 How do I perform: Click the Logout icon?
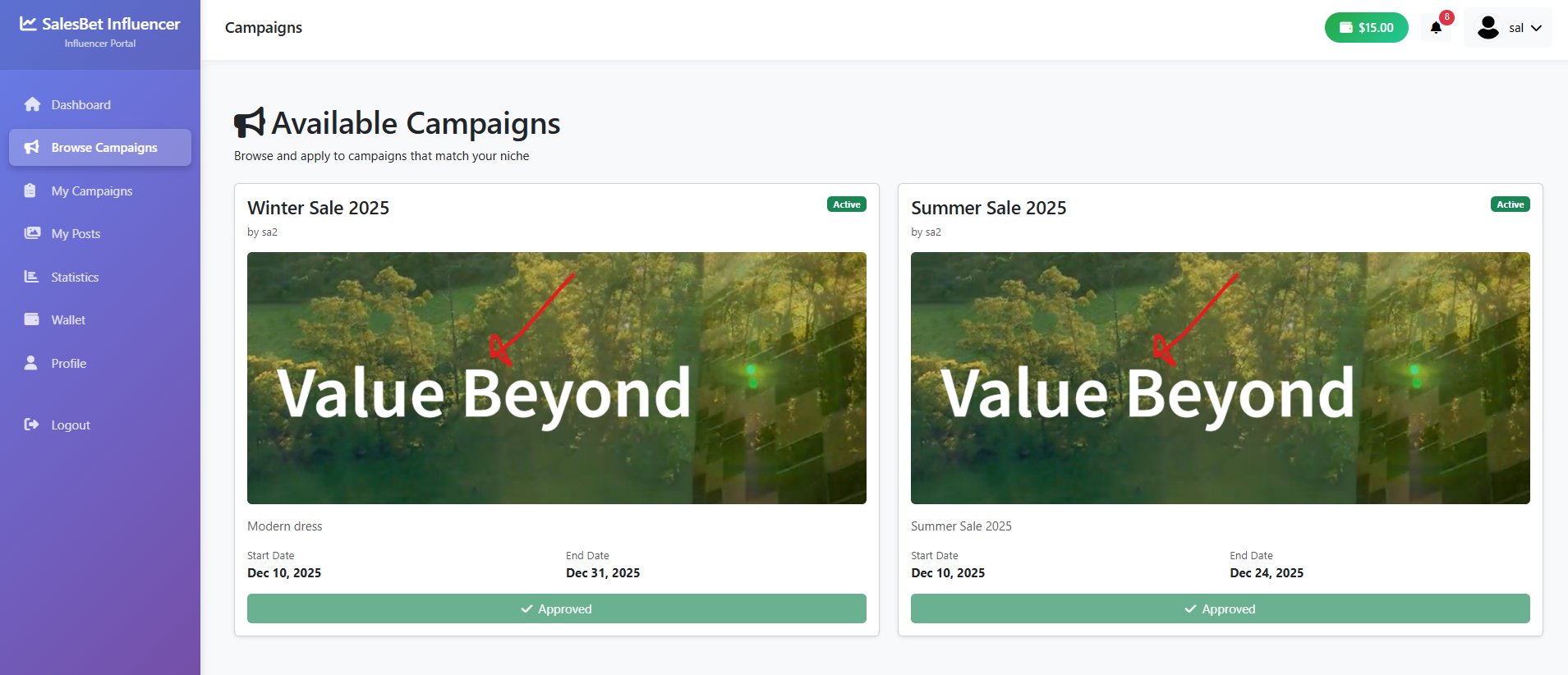pyautogui.click(x=31, y=425)
